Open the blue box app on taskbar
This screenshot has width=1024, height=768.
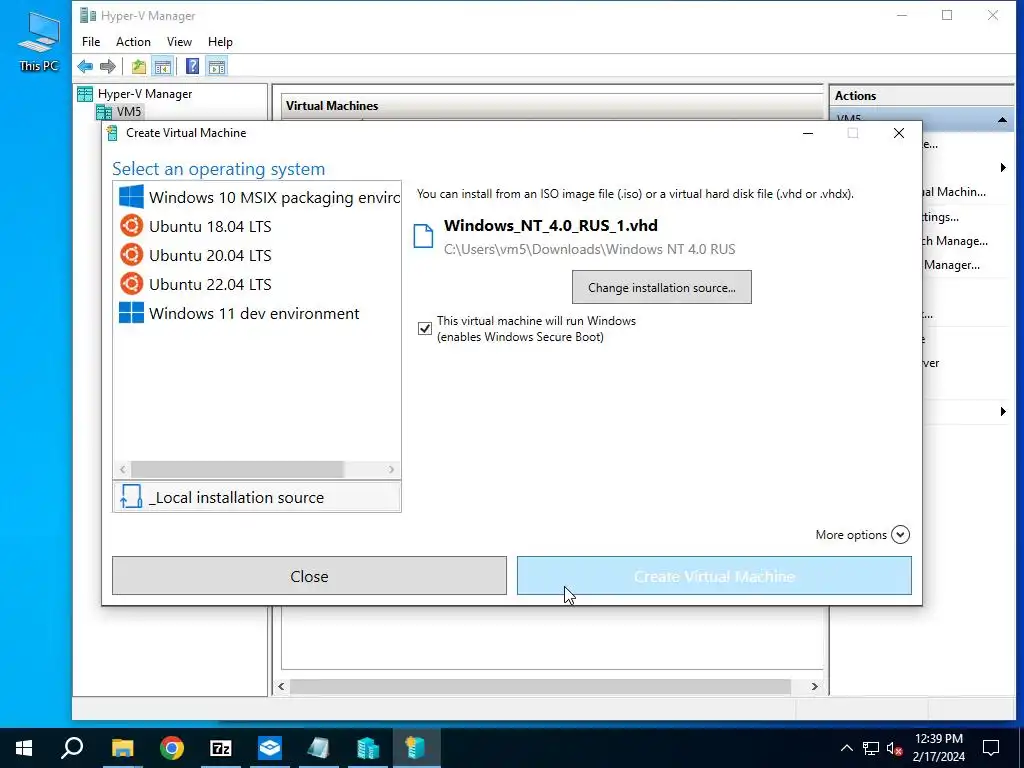pos(270,748)
